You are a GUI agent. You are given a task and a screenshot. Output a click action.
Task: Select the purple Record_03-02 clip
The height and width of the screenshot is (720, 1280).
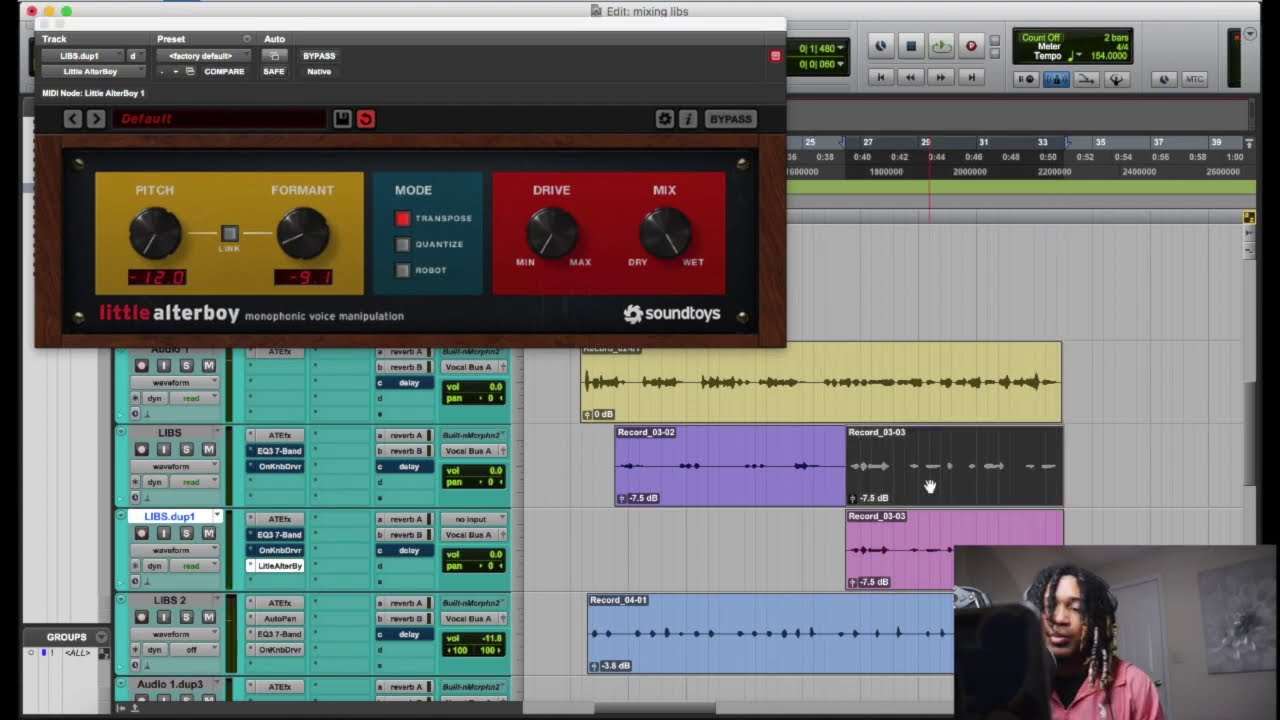point(730,466)
